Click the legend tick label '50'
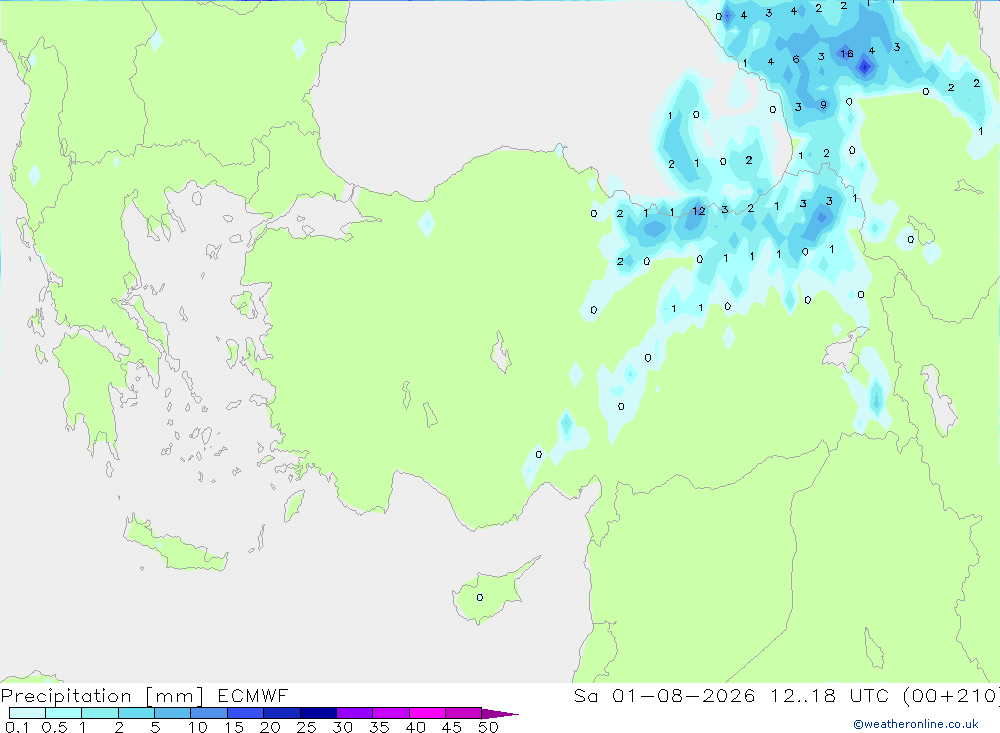This screenshot has width=1000, height=733. click(x=488, y=727)
